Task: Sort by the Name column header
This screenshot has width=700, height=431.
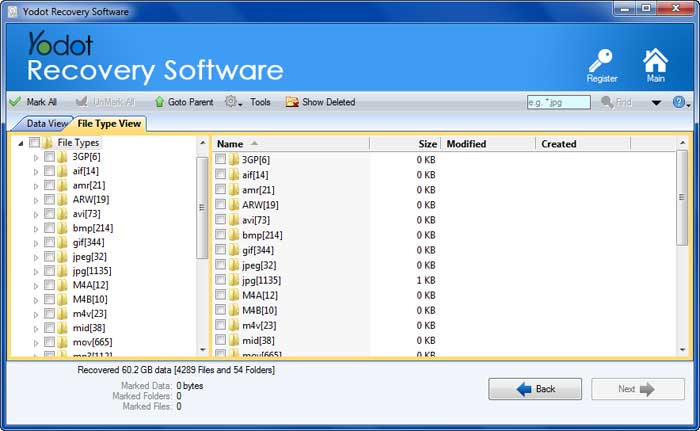Action: click(x=291, y=144)
